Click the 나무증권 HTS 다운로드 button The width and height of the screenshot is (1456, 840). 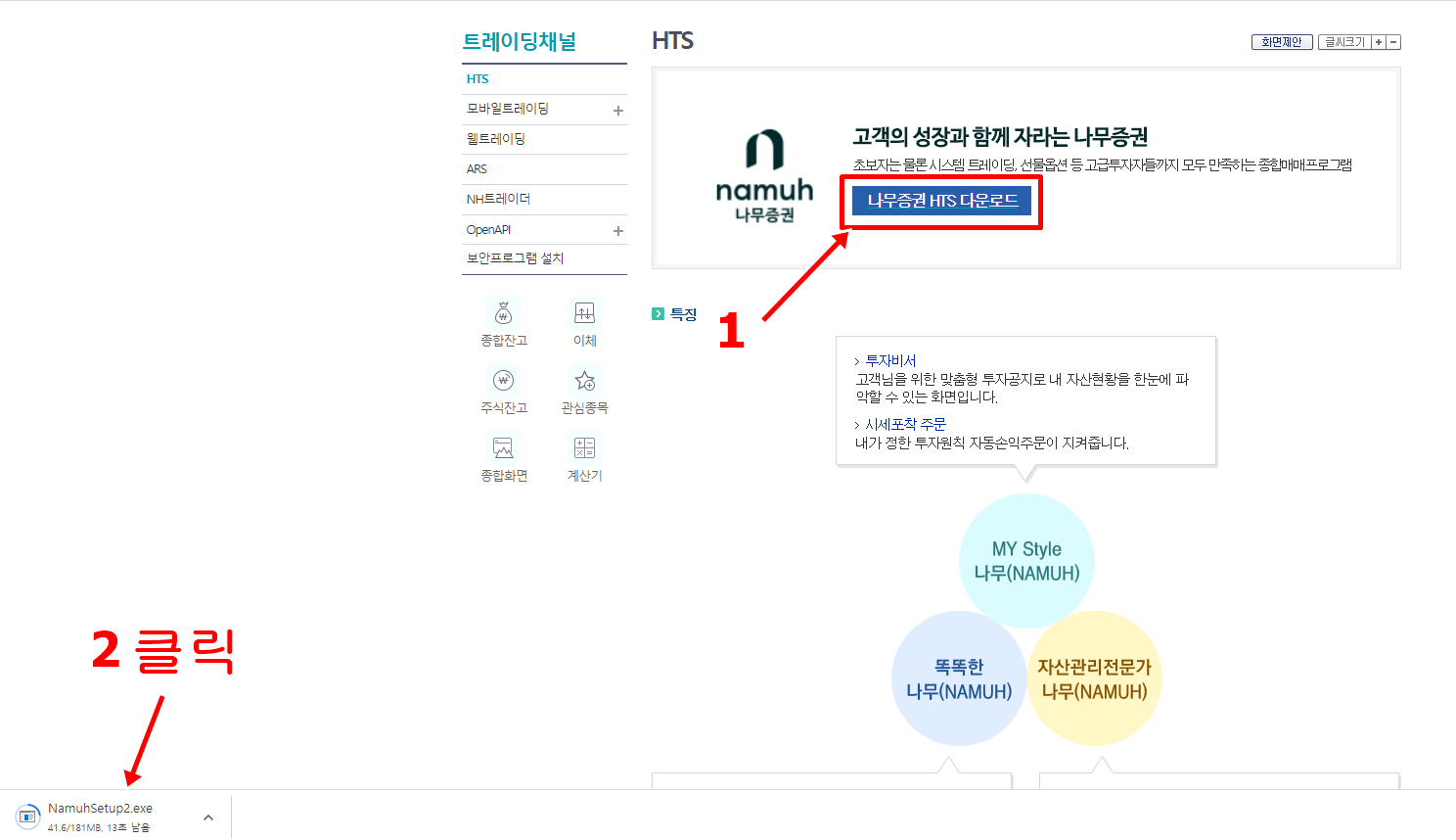pos(941,201)
